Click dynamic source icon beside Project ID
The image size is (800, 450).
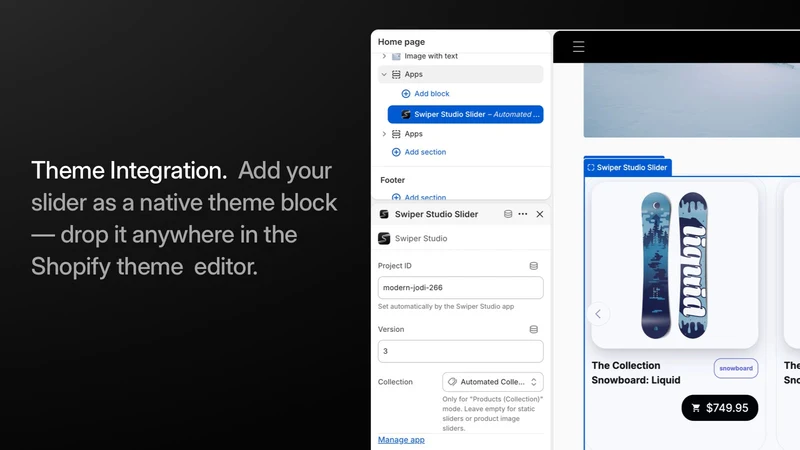coord(534,266)
